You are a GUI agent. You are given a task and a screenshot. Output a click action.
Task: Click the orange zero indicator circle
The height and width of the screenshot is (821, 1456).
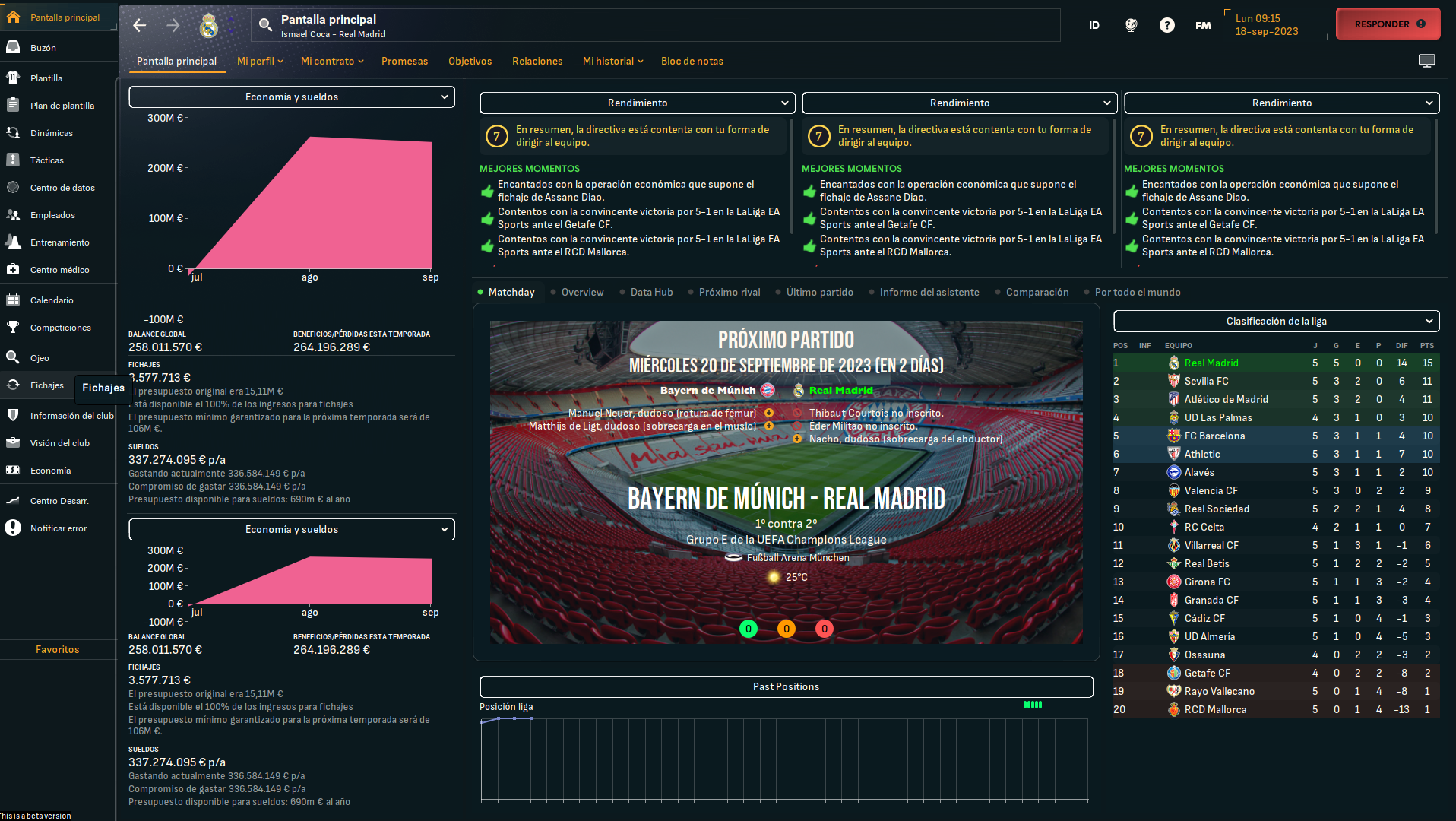(786, 629)
